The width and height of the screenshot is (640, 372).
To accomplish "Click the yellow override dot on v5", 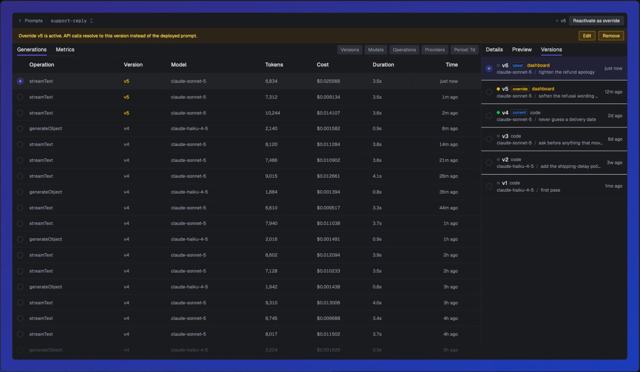I will (498, 89).
